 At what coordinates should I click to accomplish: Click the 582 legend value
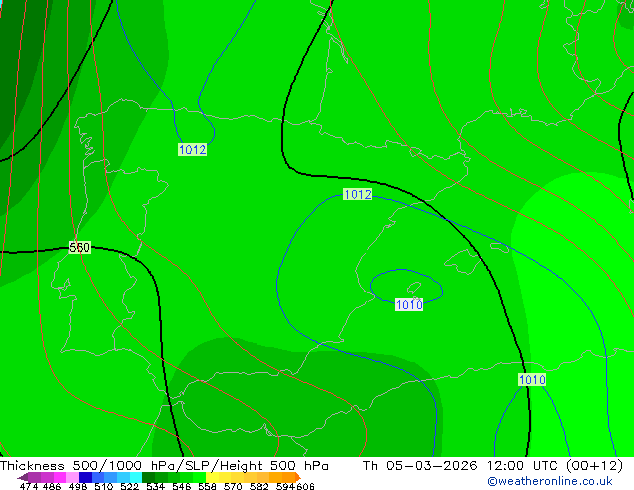pyautogui.click(x=259, y=486)
